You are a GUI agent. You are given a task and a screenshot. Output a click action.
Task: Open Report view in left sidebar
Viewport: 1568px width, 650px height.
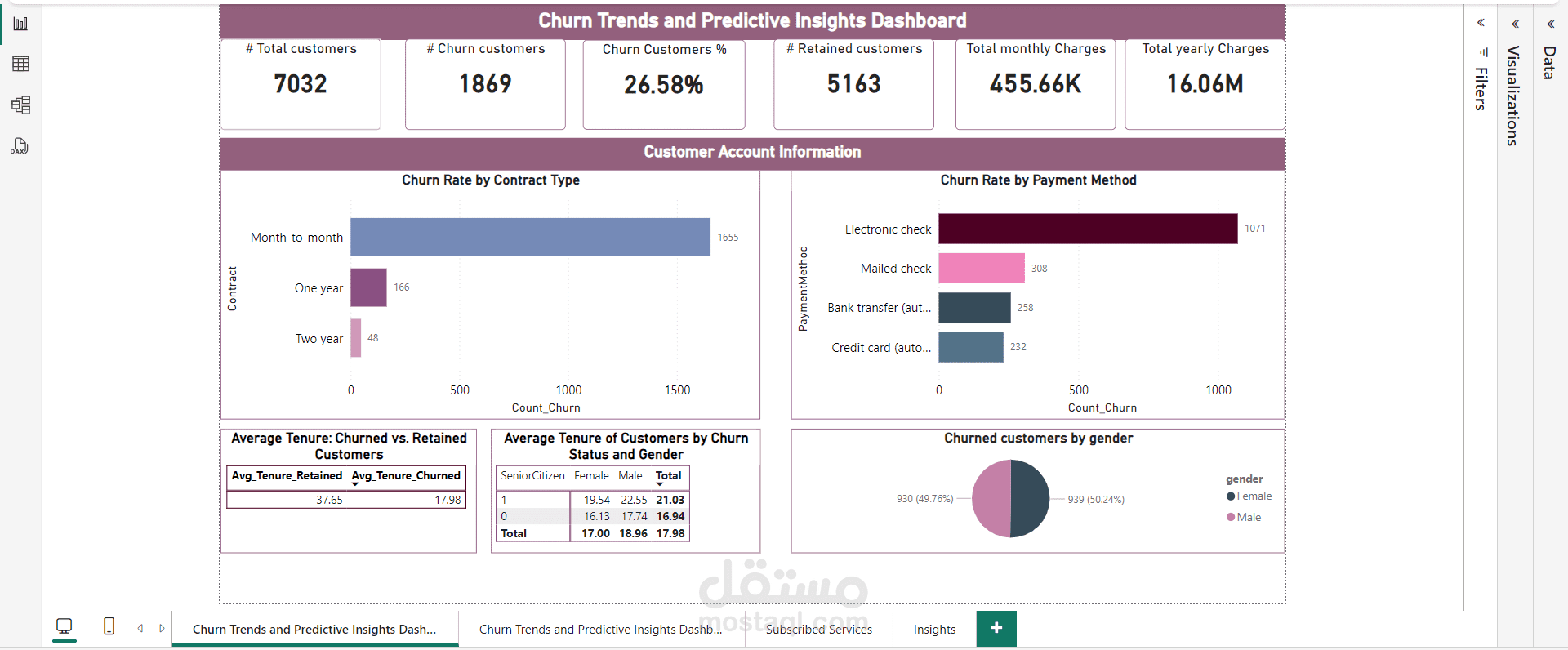pos(20,24)
